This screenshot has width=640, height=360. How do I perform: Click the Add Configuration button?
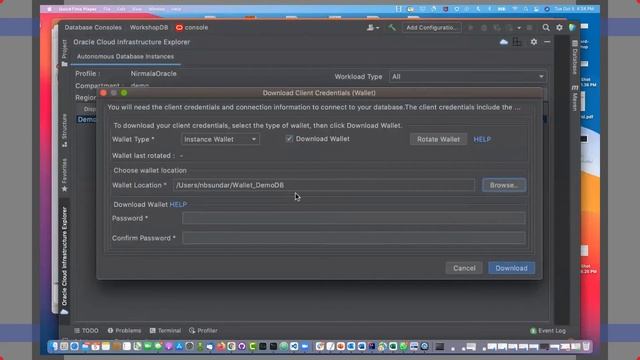click(431, 27)
